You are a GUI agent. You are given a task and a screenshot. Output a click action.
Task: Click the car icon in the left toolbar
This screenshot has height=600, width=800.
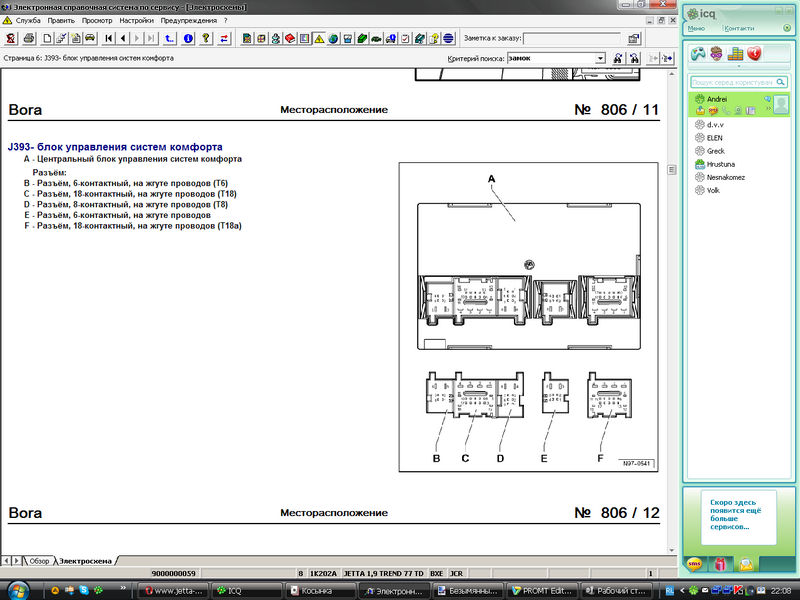90,38
